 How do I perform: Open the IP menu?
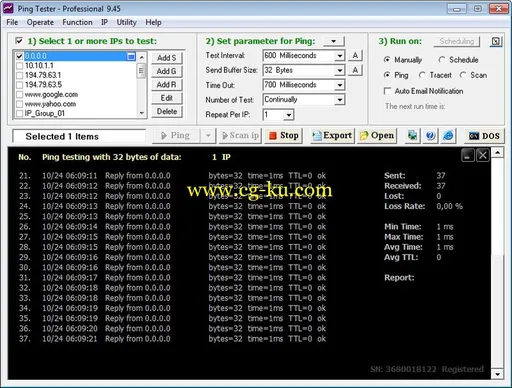coord(104,22)
